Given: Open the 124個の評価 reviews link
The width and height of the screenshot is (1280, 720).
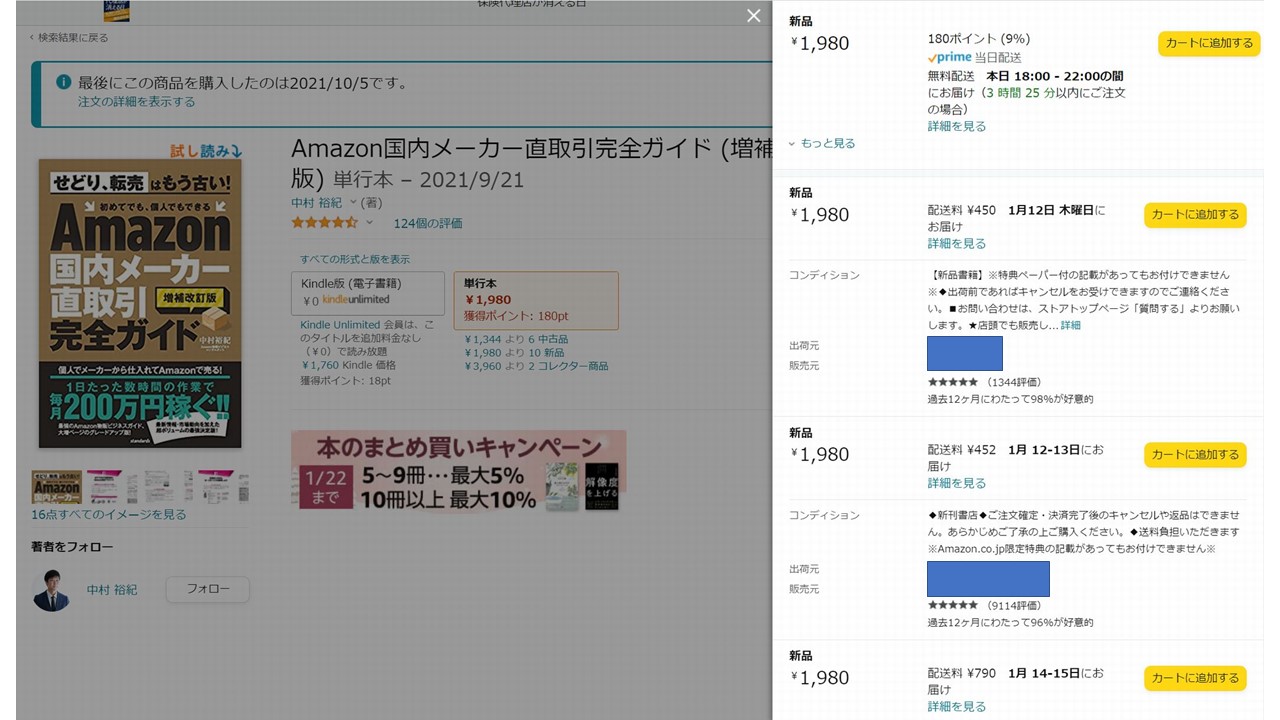Looking at the screenshot, I should click(428, 223).
